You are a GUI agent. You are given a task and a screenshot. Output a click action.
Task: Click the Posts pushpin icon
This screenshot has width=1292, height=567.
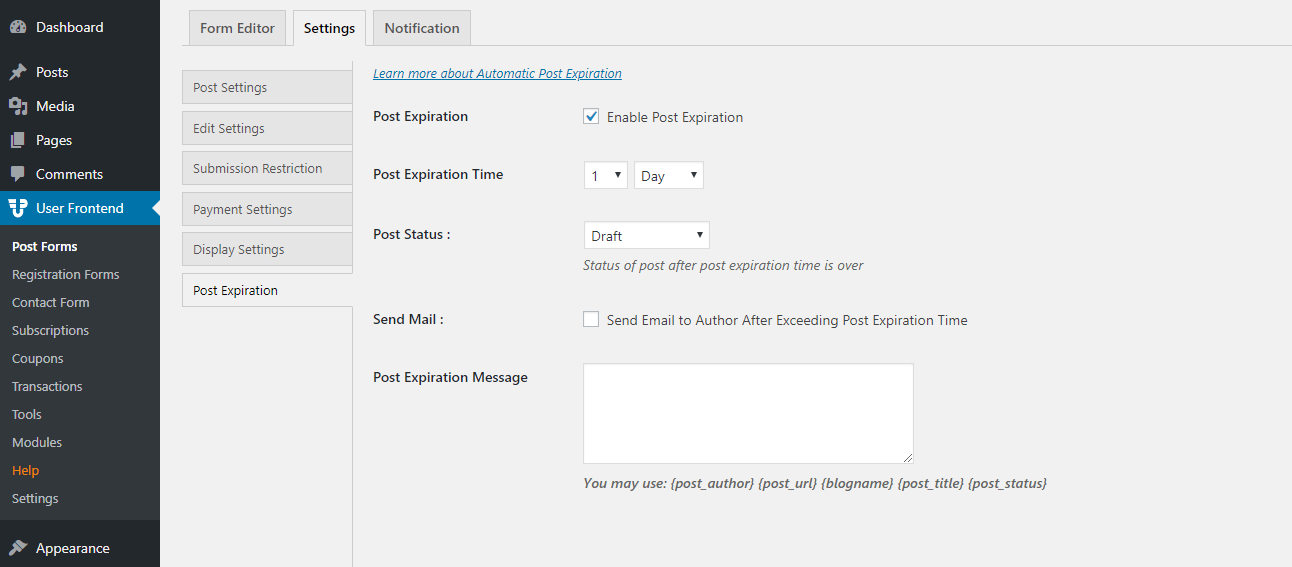pyautogui.click(x=18, y=72)
